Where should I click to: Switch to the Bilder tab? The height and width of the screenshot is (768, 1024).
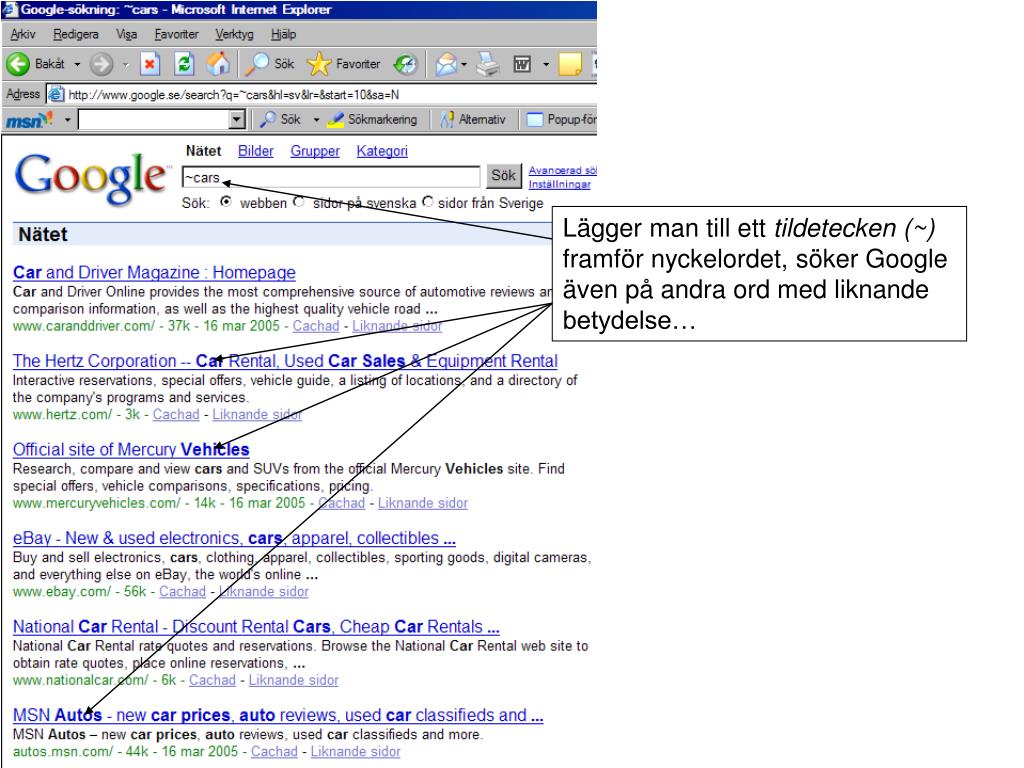click(x=255, y=151)
